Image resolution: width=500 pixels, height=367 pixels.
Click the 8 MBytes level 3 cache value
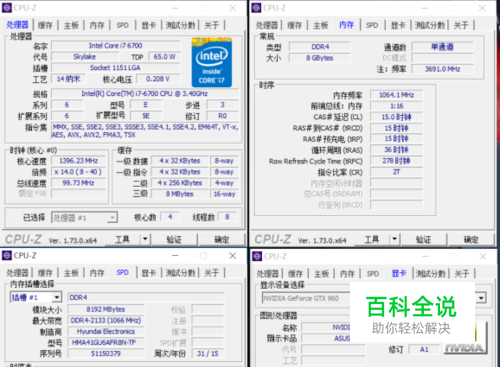point(180,194)
